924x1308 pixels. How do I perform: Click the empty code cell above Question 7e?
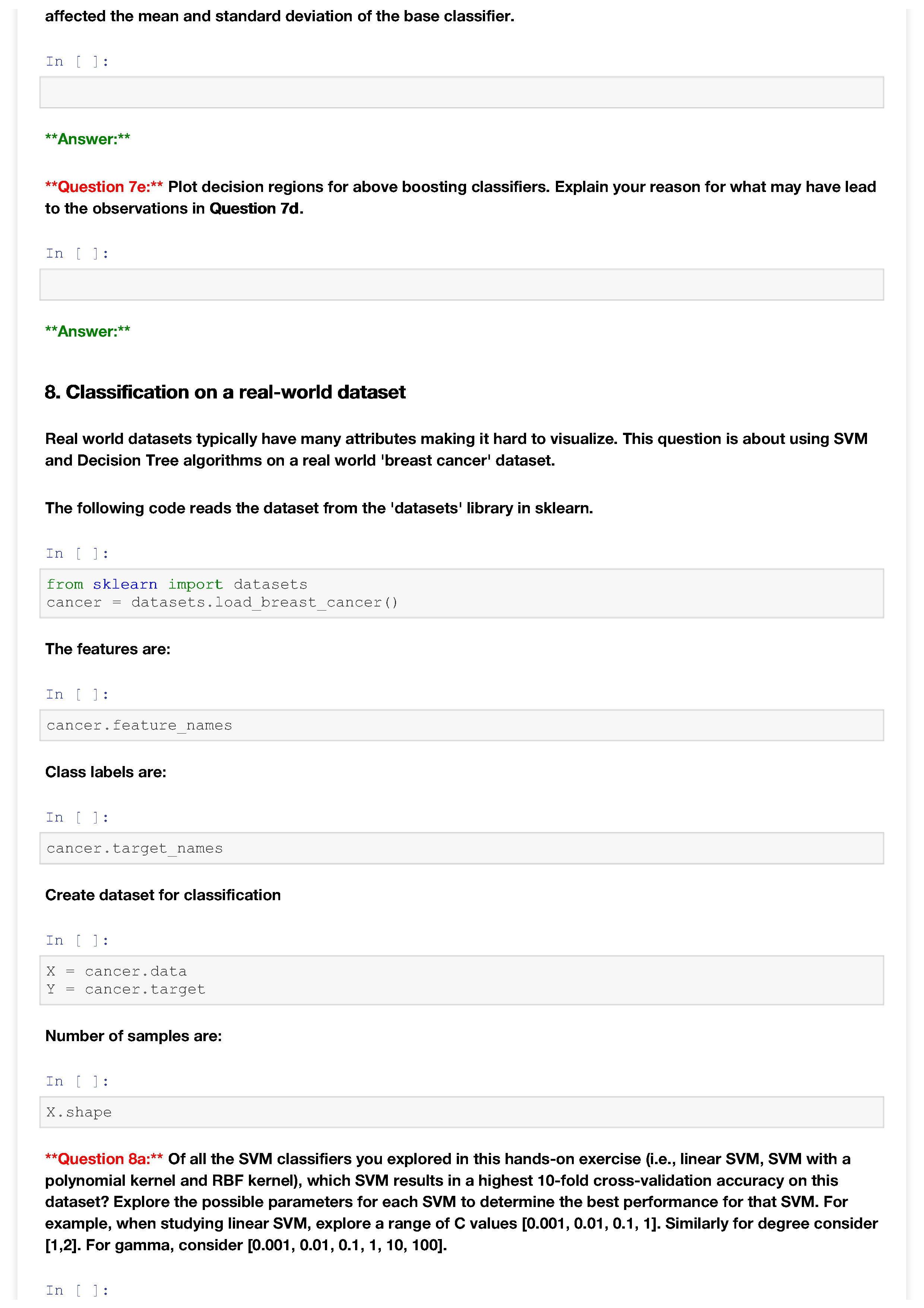[x=461, y=92]
